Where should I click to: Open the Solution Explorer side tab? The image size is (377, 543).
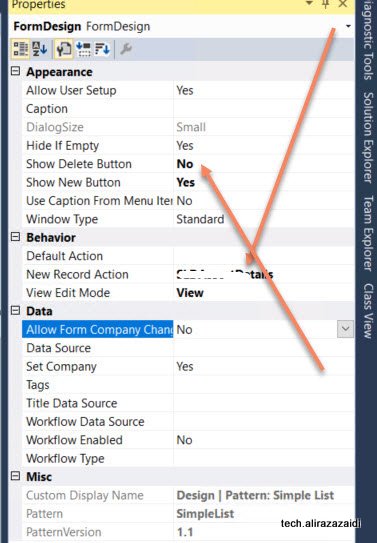pyautogui.click(x=368, y=137)
